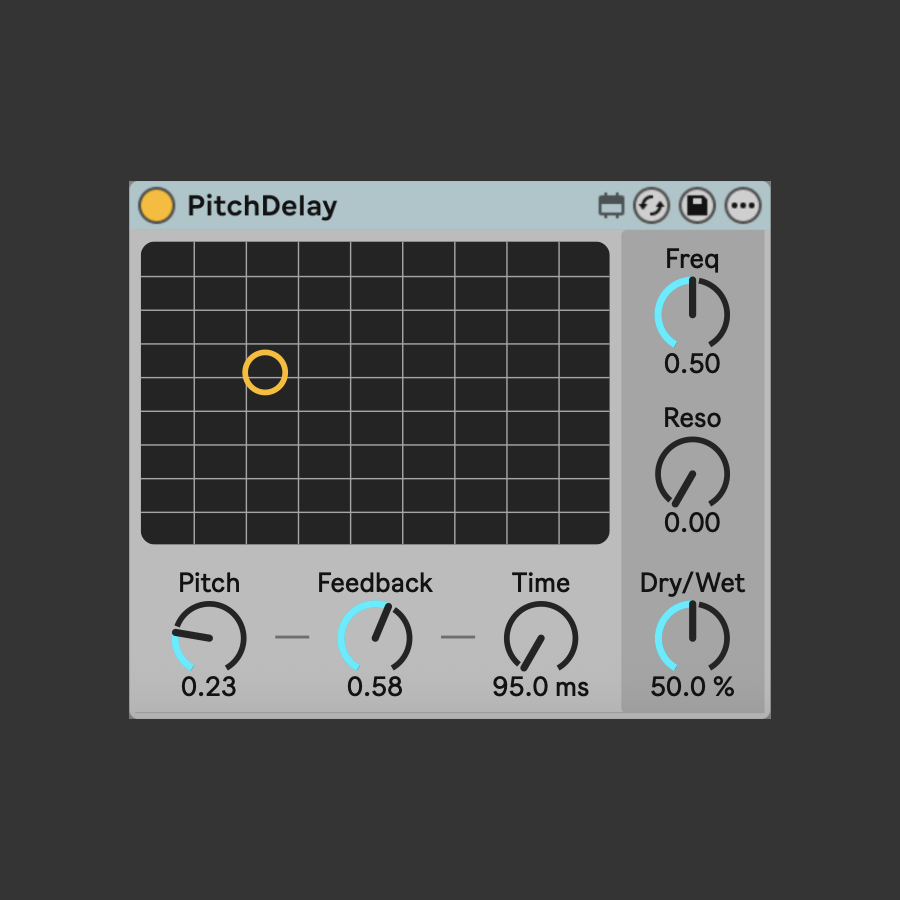The image size is (900, 900).
Task: Select the 0.23 Pitch value field
Action: [x=208, y=686]
